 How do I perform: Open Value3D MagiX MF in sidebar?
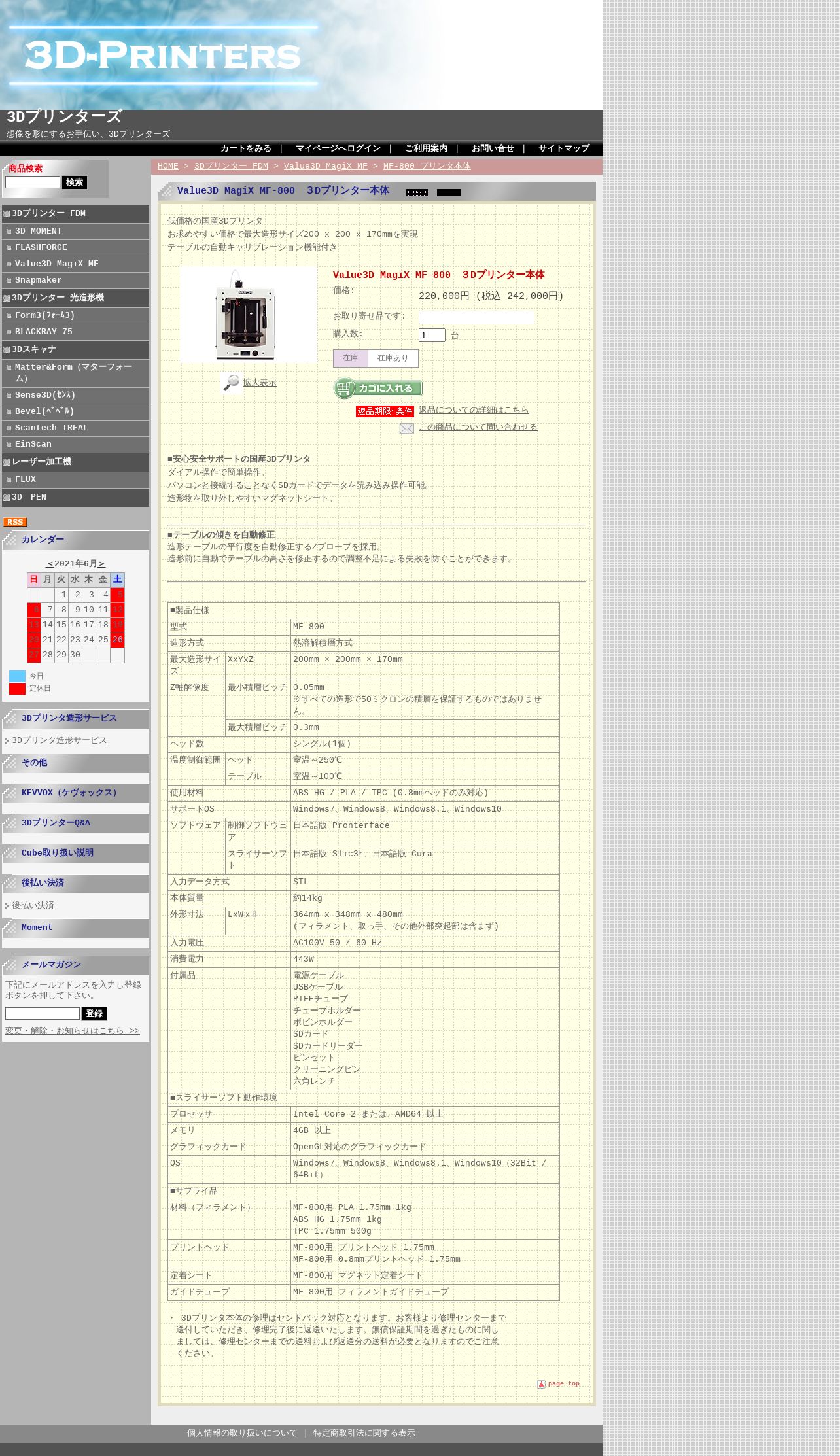[x=75, y=264]
